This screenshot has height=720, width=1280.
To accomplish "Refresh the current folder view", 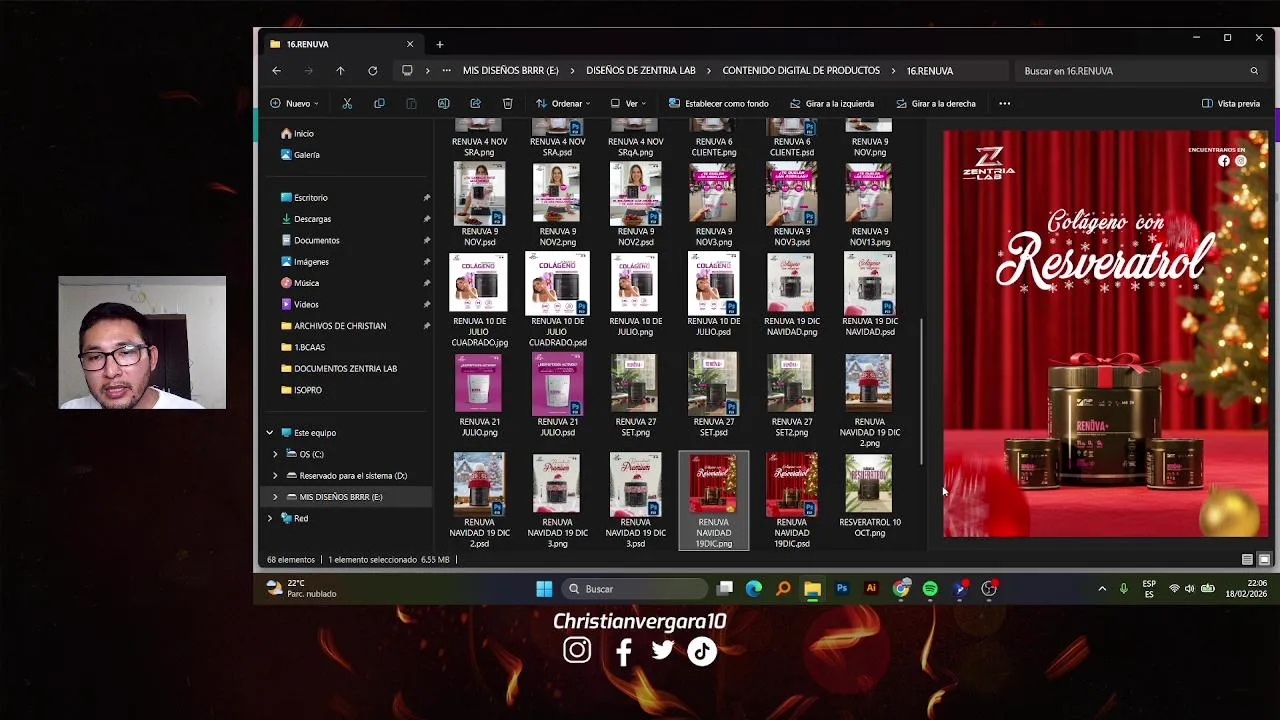I will [x=372, y=71].
